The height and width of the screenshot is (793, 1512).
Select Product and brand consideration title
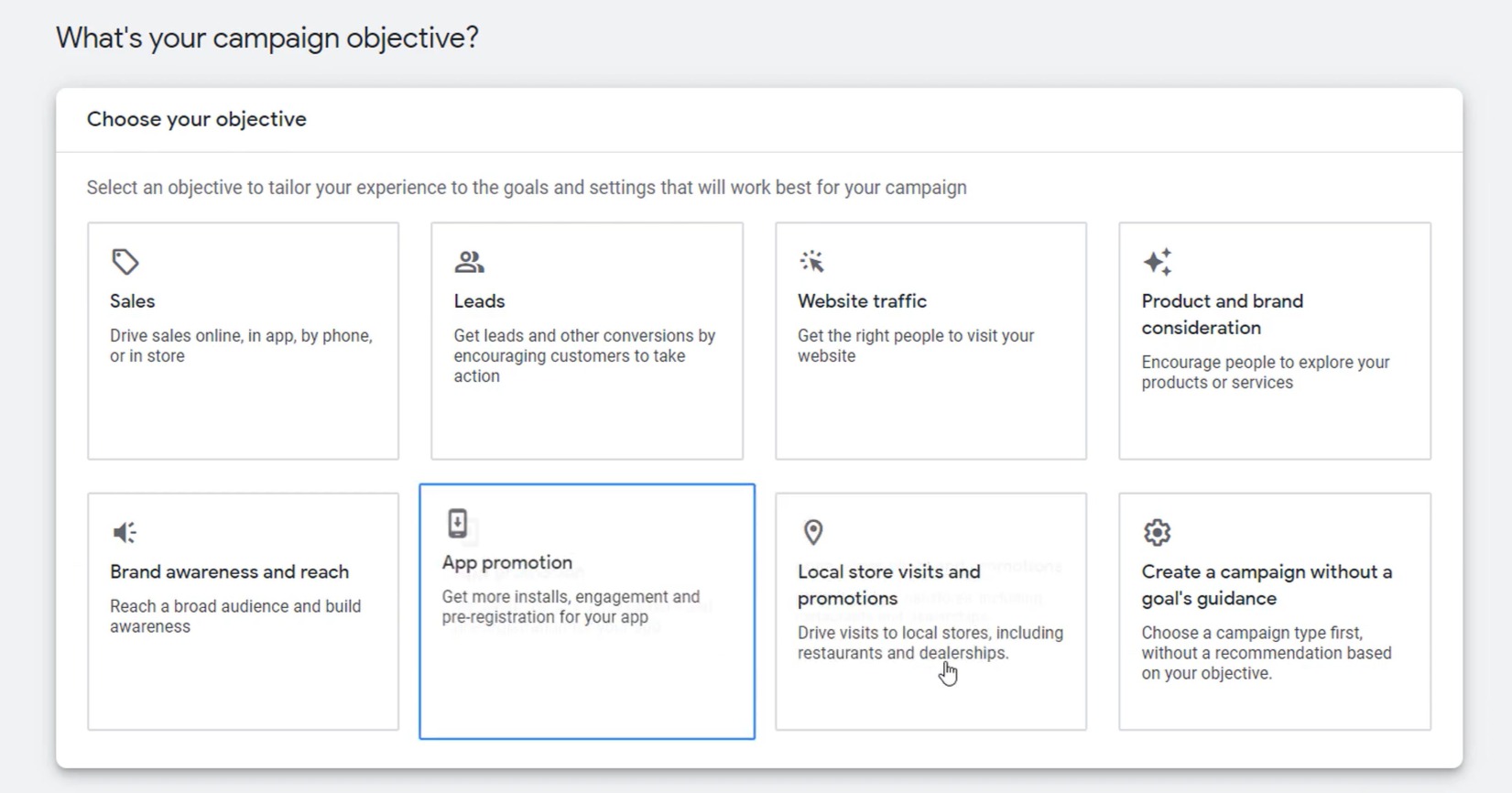(x=1223, y=314)
